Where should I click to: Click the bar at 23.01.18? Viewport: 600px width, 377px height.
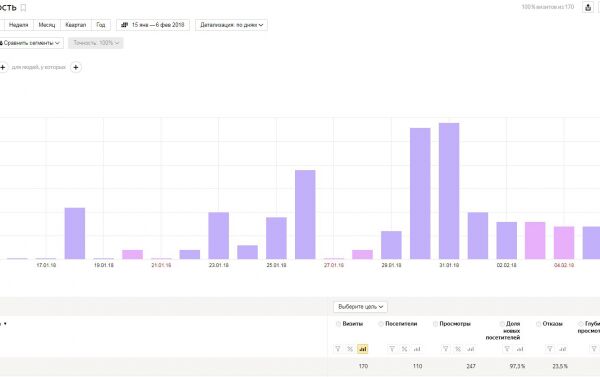coord(218,236)
